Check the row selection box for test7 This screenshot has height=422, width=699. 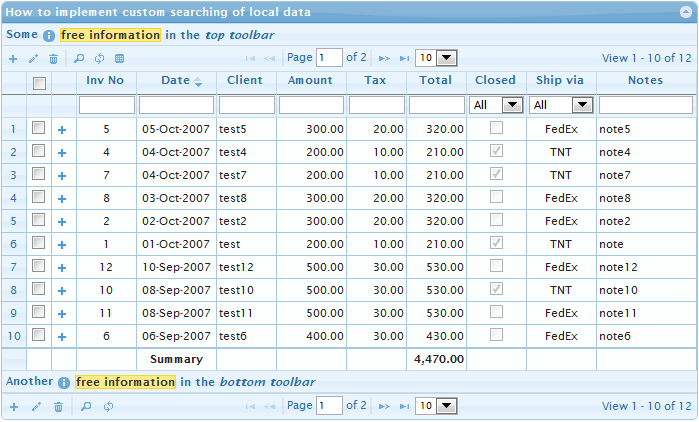click(39, 174)
